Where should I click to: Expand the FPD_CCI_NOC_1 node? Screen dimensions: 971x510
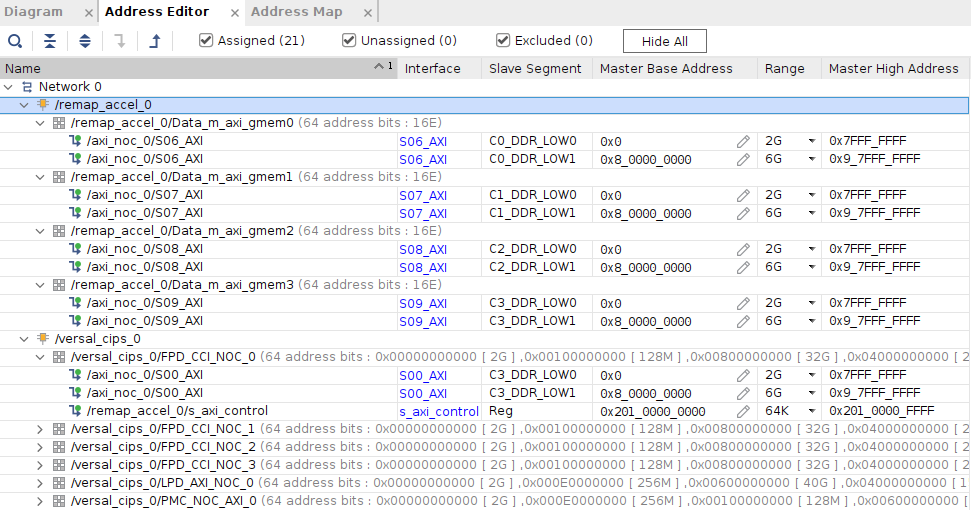40,429
